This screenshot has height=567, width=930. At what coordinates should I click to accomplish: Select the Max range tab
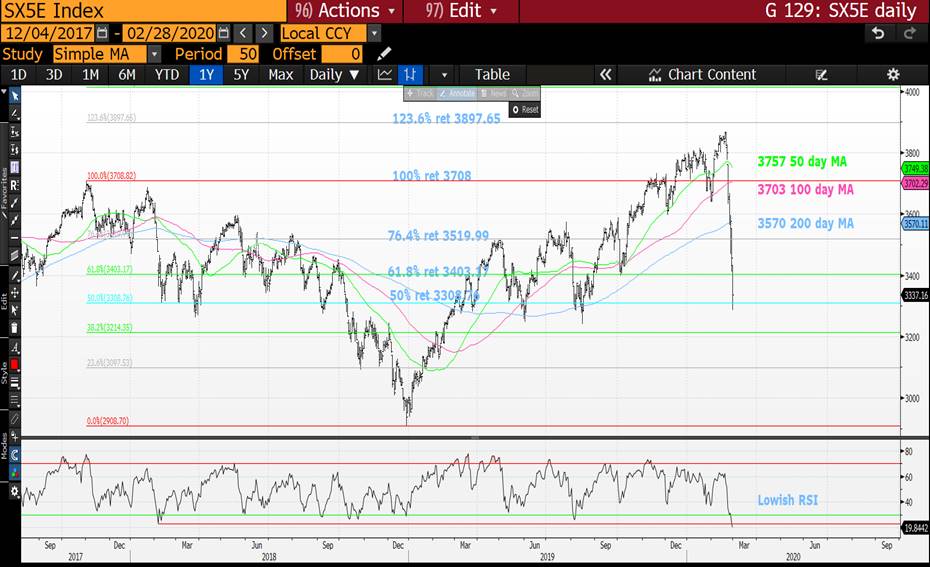281,75
